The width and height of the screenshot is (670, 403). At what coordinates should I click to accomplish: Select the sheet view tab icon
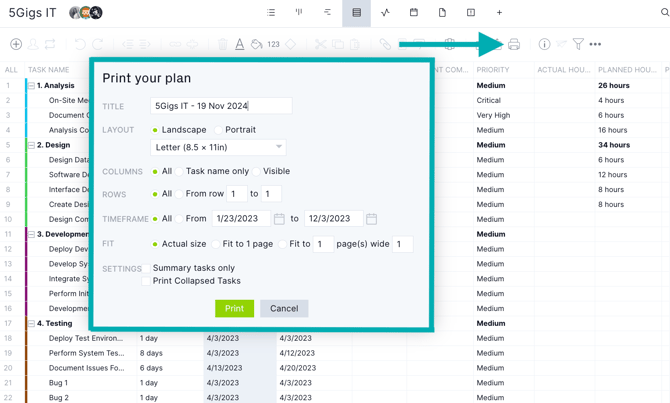356,13
